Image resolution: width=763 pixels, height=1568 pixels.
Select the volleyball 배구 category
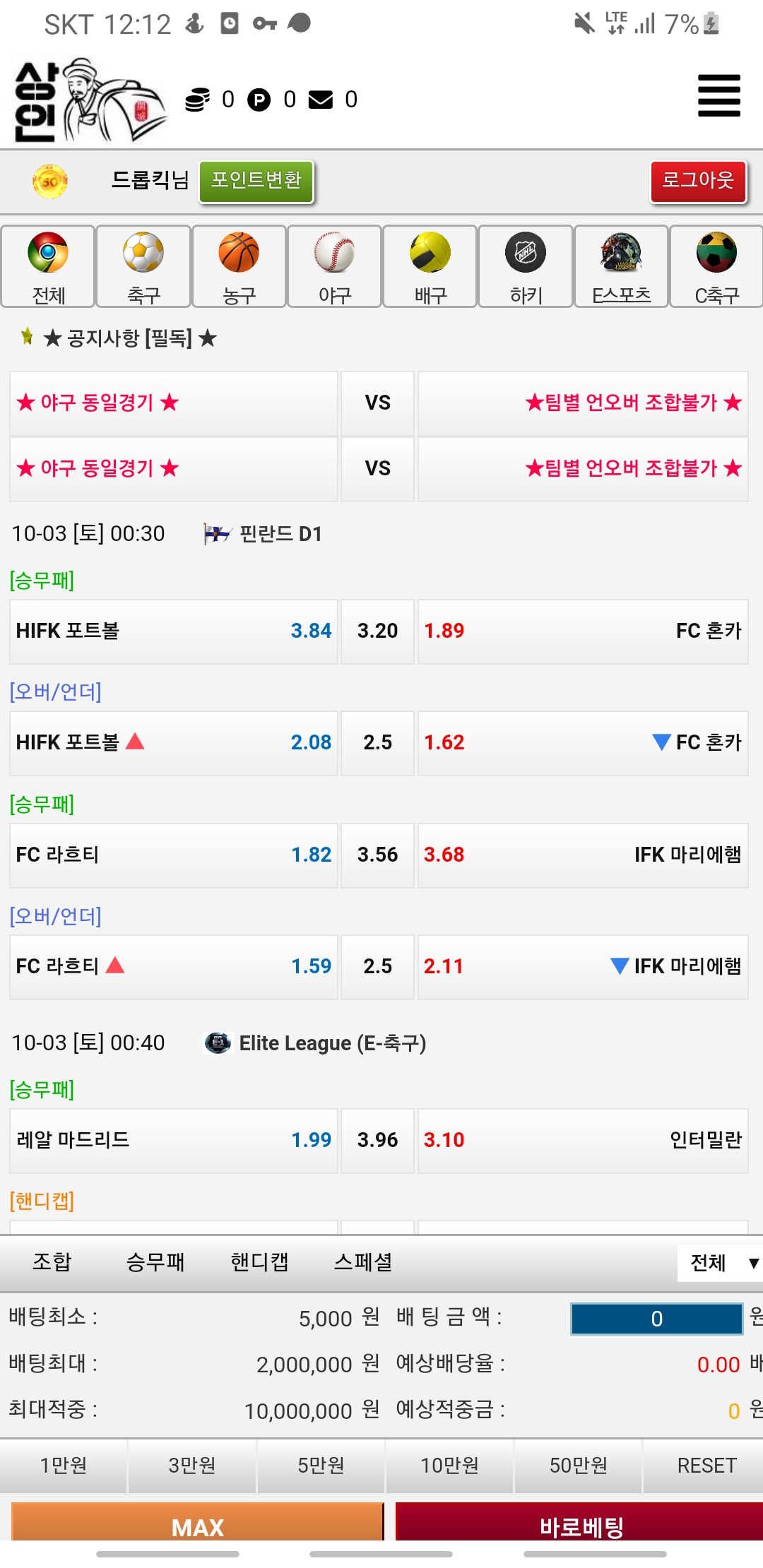[430, 266]
